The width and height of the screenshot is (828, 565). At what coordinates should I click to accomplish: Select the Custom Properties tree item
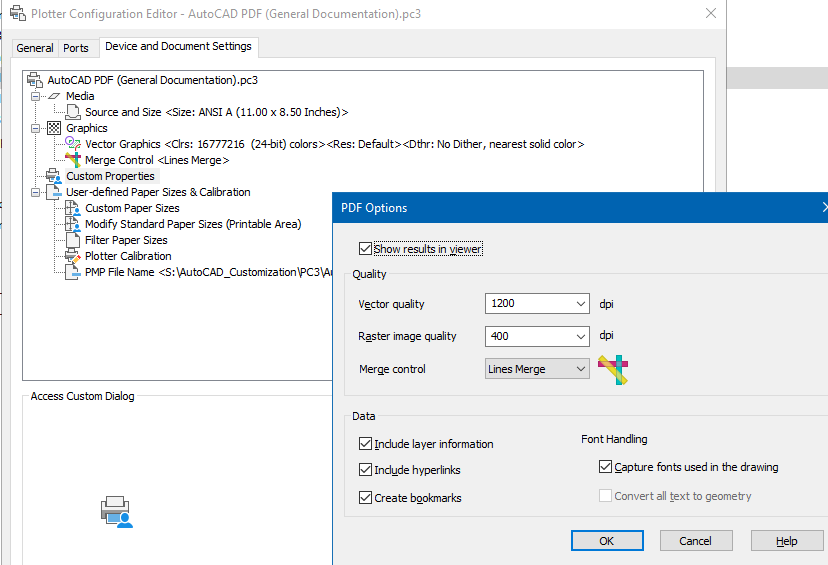point(110,176)
